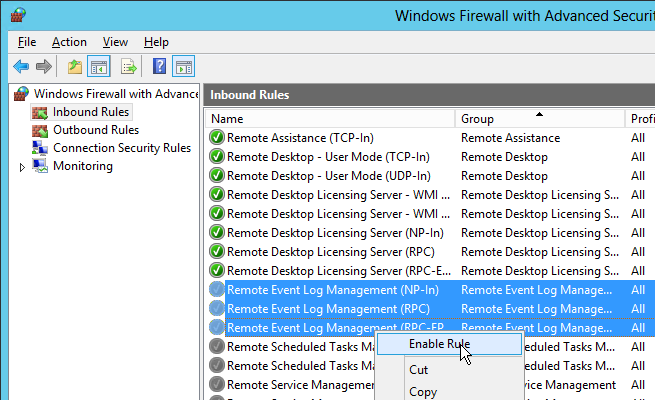Click the Back arrow toolbar icon
This screenshot has height=400, width=655.
coord(21,66)
